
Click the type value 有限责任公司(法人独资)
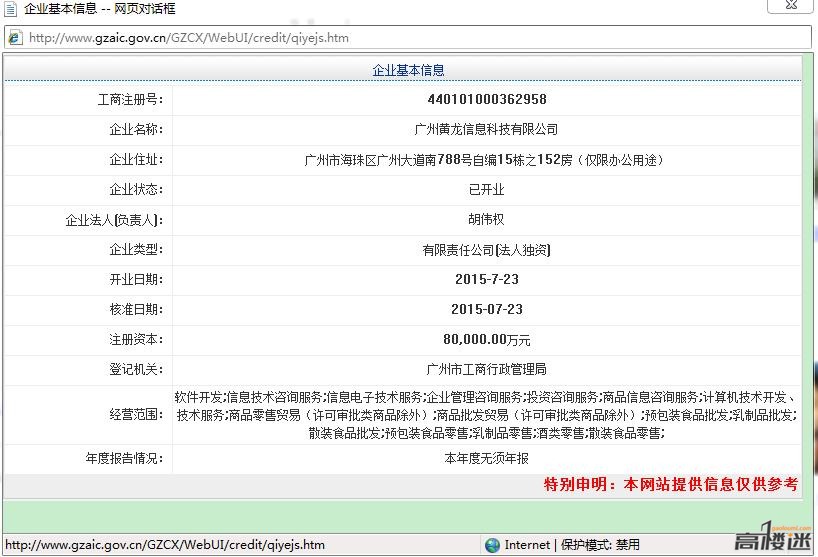point(486,250)
